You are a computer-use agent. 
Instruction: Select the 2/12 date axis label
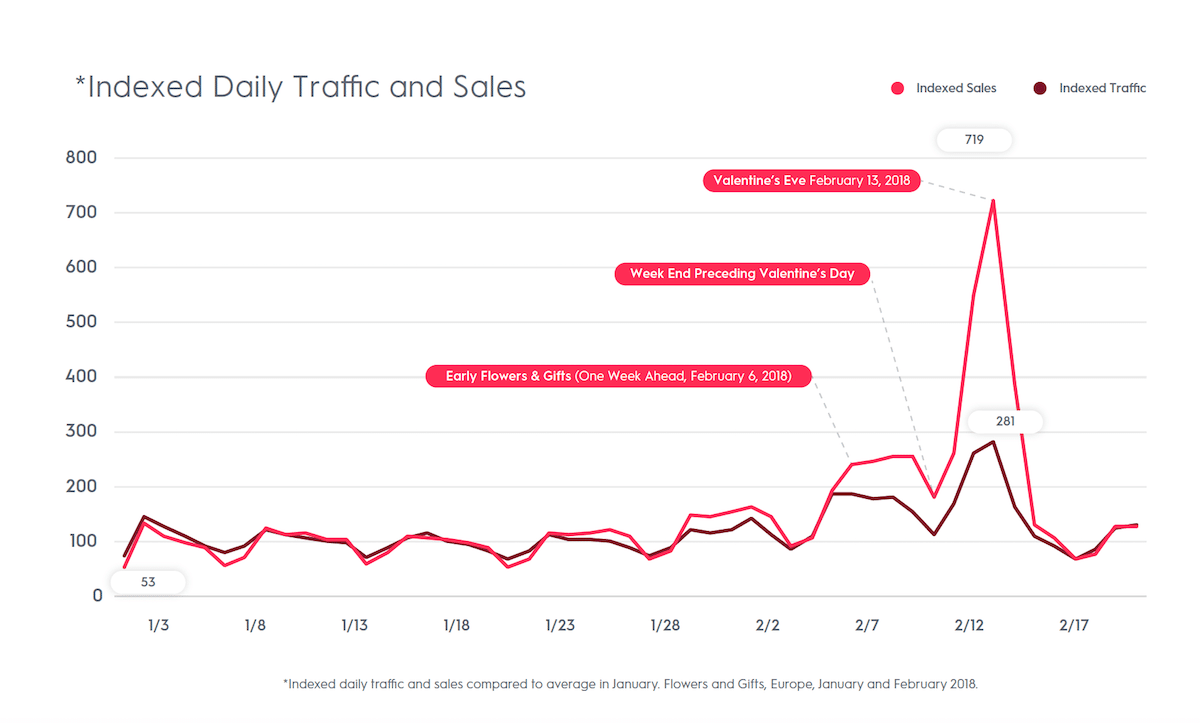pyautogui.click(x=969, y=626)
